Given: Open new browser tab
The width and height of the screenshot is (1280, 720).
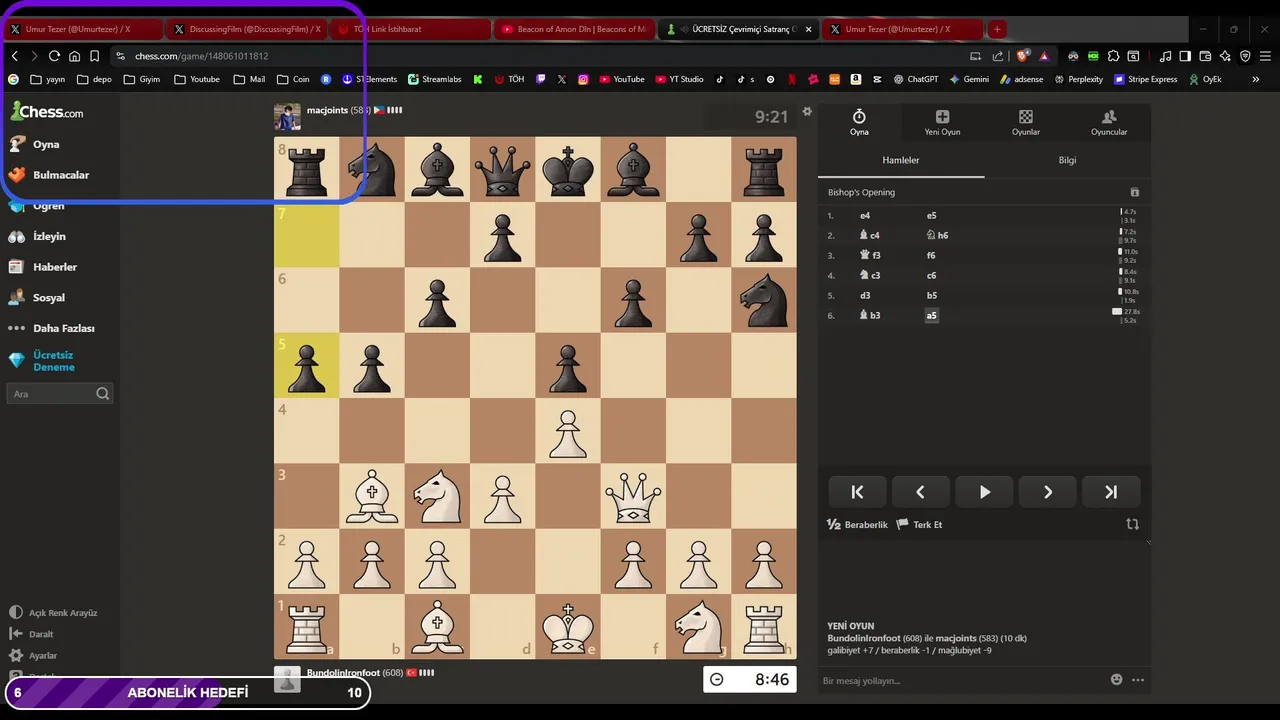Looking at the screenshot, I should (x=997, y=29).
